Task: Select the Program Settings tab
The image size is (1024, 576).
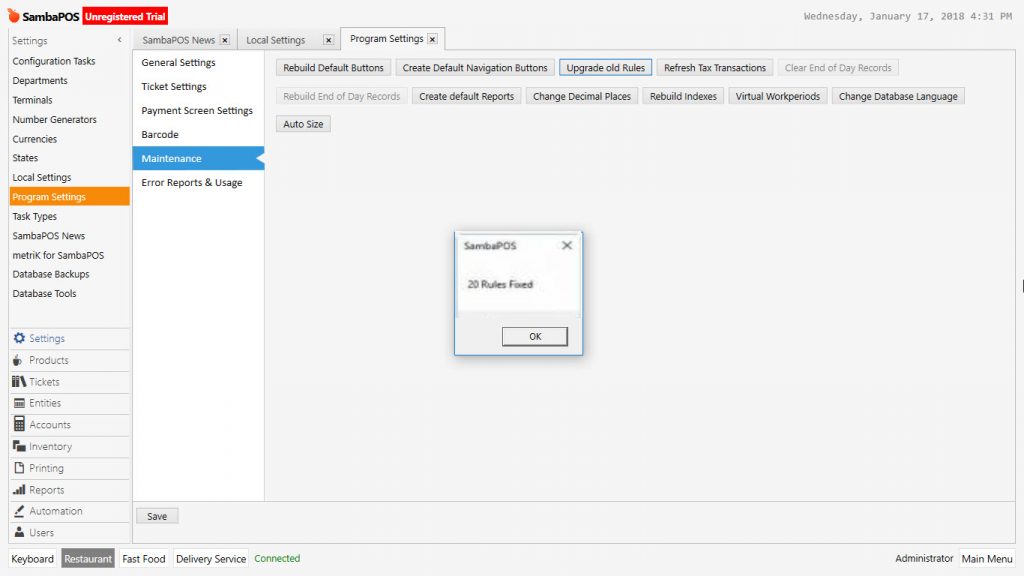Action: point(387,39)
